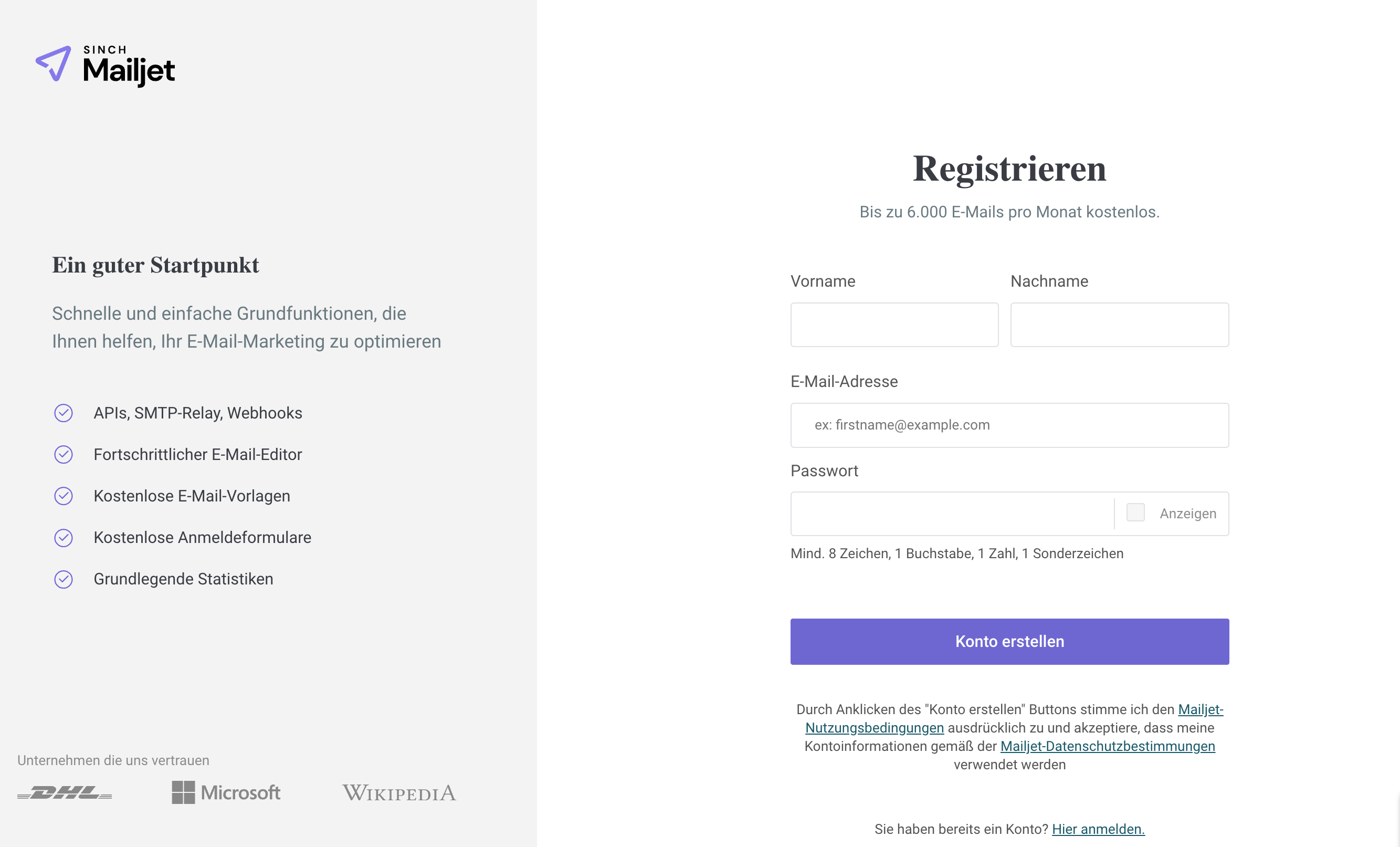Click the Anzeigen label next to checkbox

pos(1188,514)
